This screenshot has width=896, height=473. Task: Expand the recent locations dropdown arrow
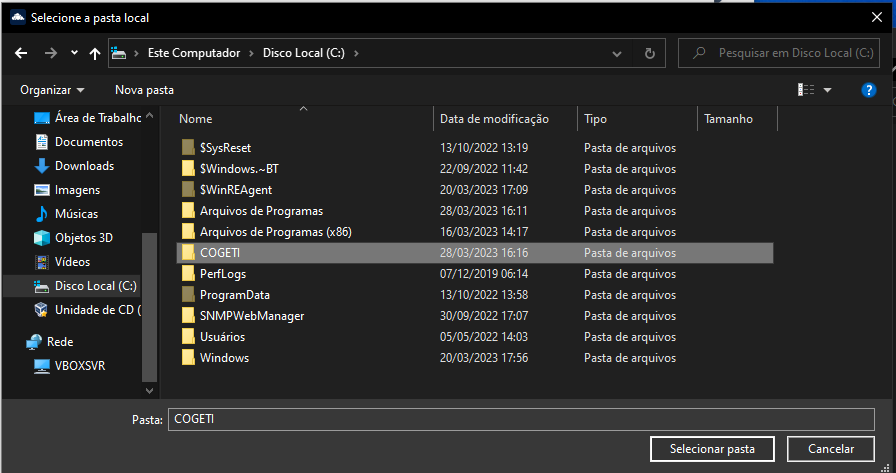coord(73,54)
